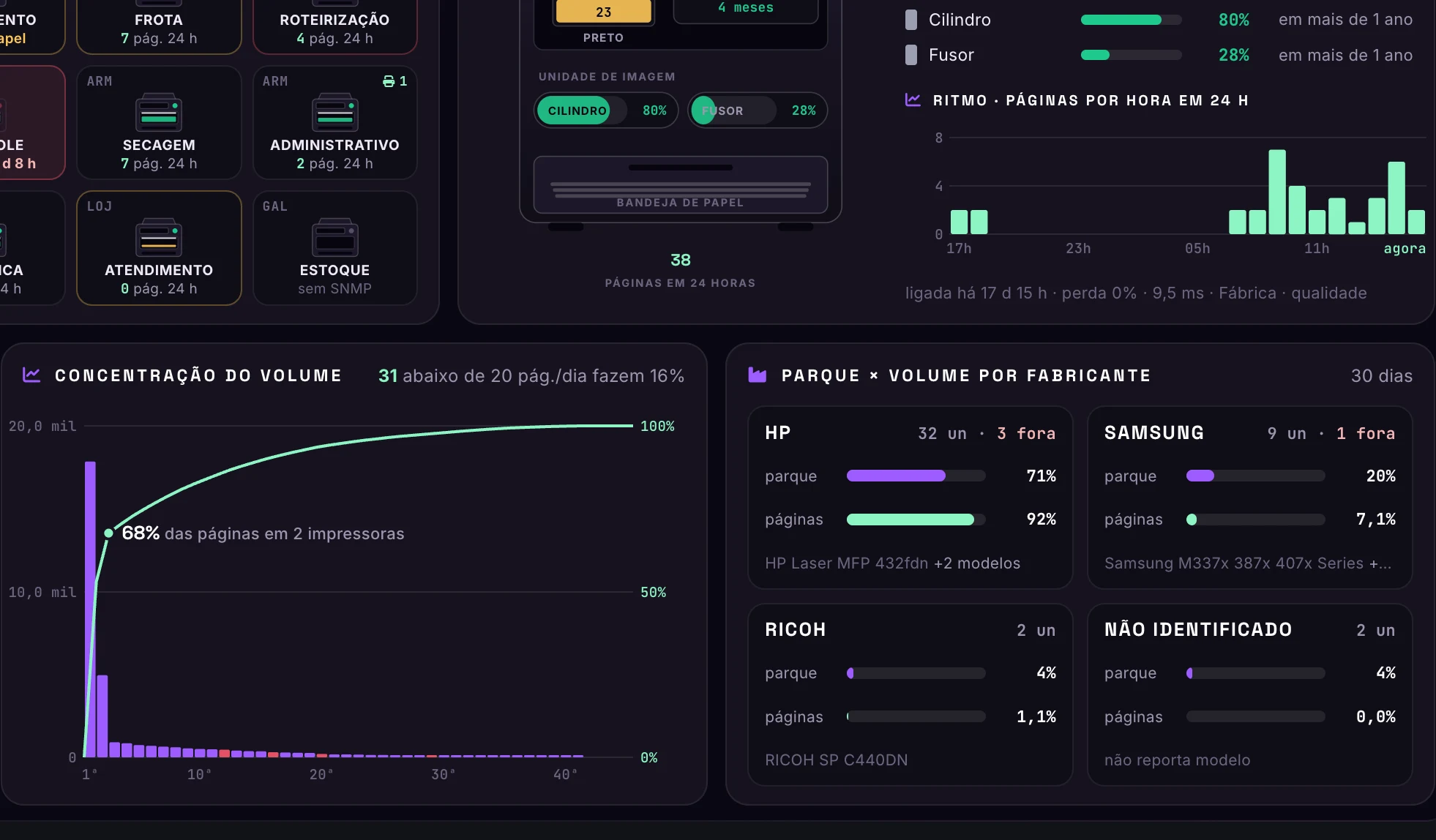Click the 'ligada há 17 d 15 h' status line
Viewport: 1436px width, 840px height.
1136,293
